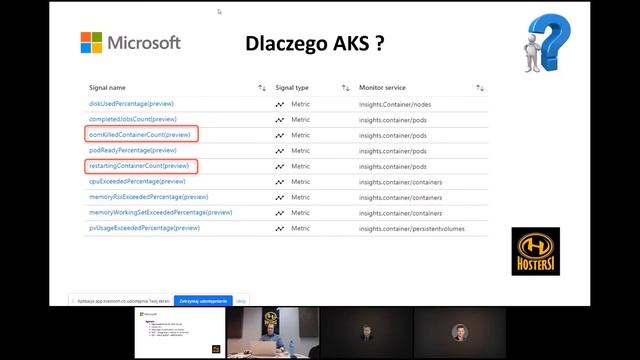Open completedJobsCount(preview) signal
The image size is (640, 360).
point(133,119)
